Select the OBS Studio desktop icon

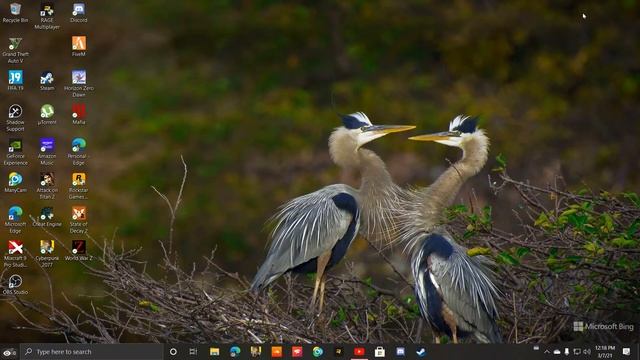15,284
